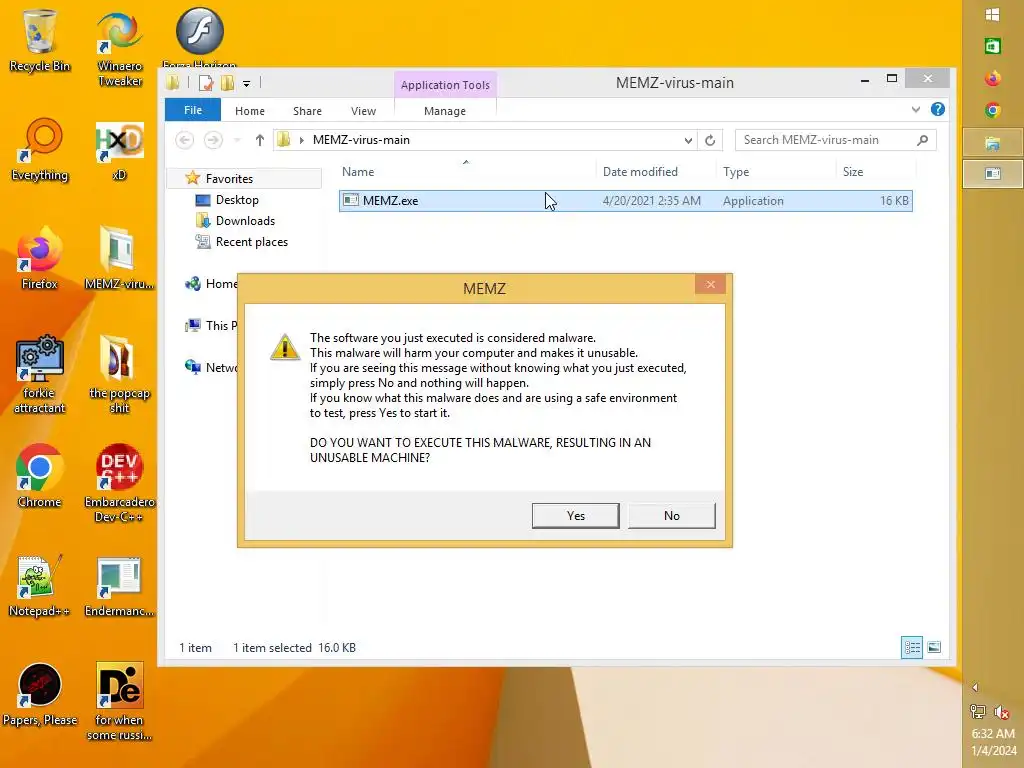Open Start from the side taskbar
The height and width of the screenshot is (768, 1024).
(x=993, y=14)
